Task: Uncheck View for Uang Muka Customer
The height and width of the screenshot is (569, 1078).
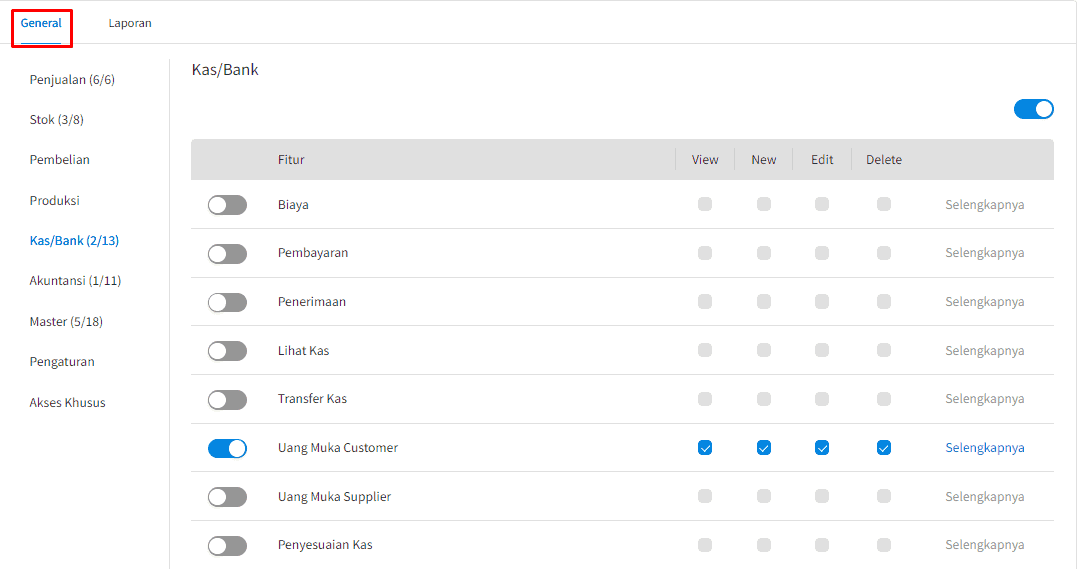Action: pos(705,448)
